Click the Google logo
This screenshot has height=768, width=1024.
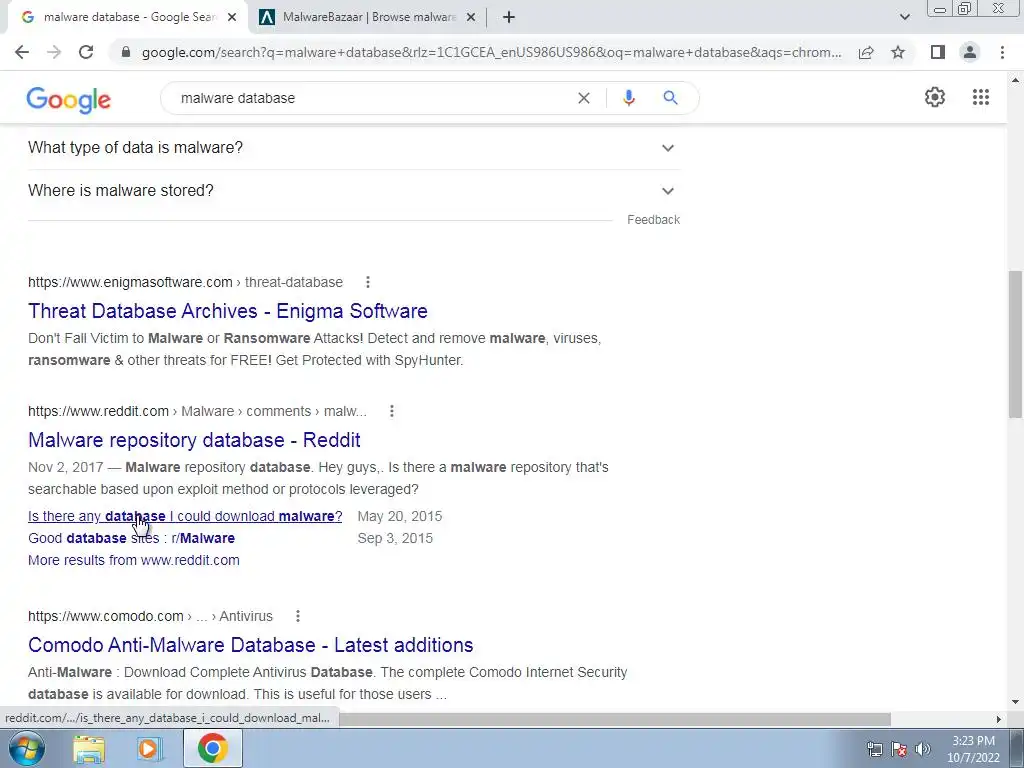[x=69, y=100]
